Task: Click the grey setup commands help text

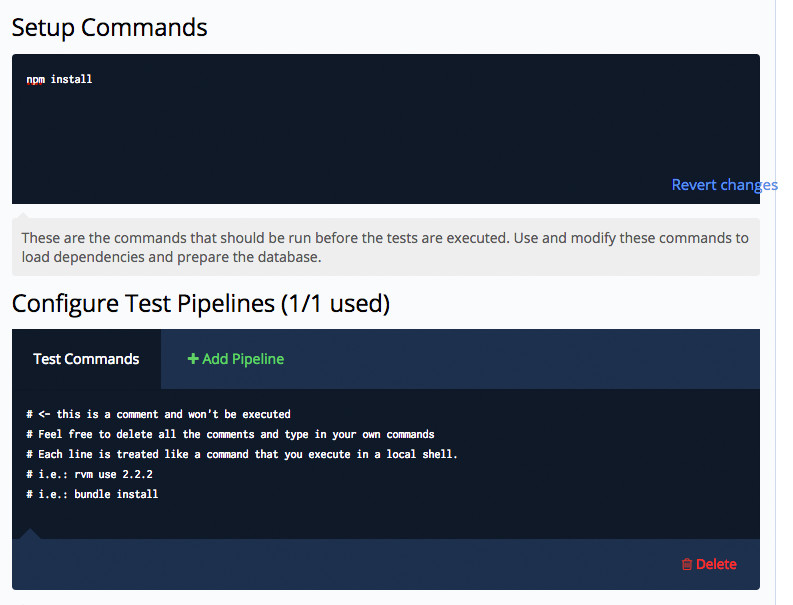Action: [x=385, y=247]
